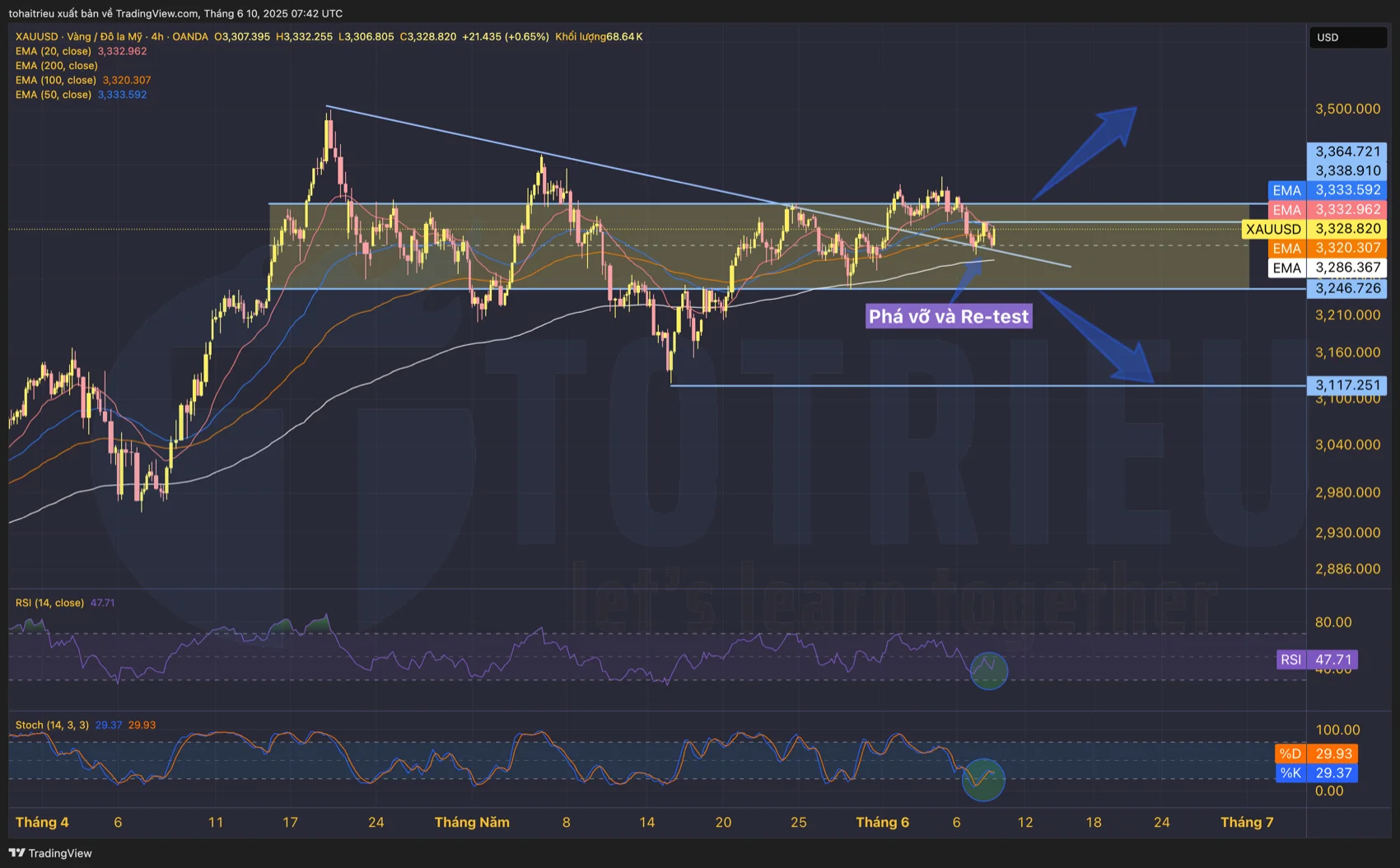Click the 3,040.000 price axis label
Screen dimensions: 1400x868
[x=1347, y=445]
